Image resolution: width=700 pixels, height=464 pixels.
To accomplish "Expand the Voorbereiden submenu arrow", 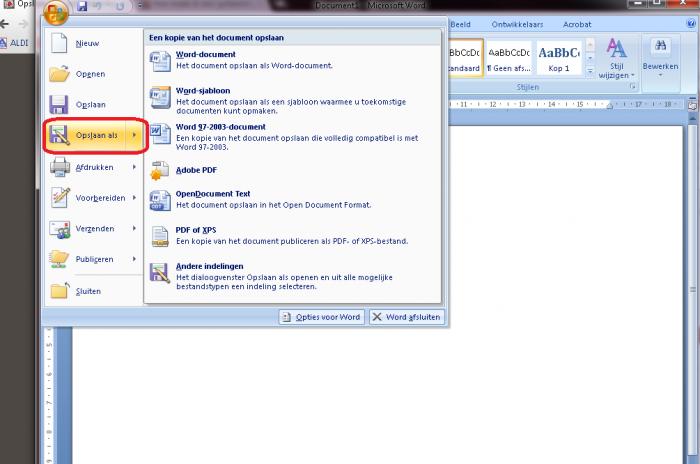I will [134, 197].
